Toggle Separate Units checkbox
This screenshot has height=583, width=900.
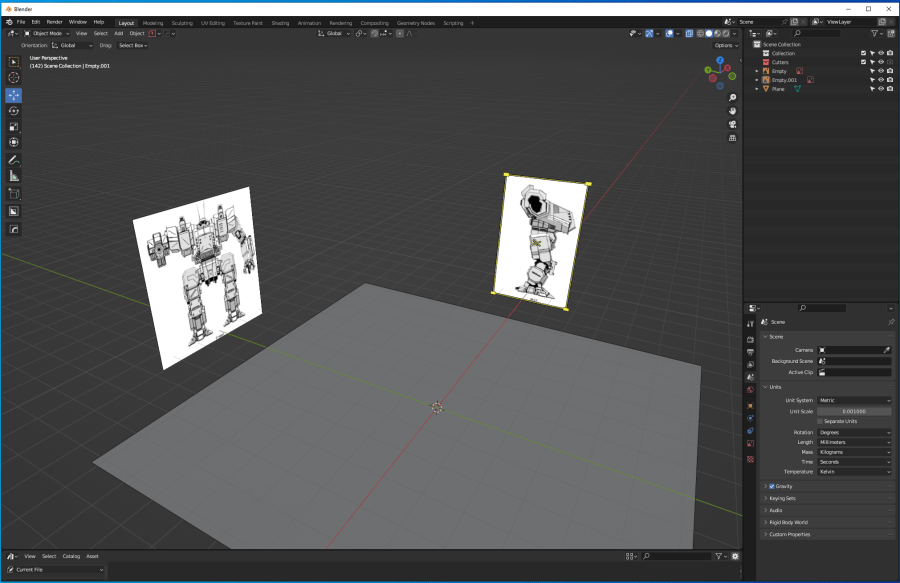tap(820, 421)
